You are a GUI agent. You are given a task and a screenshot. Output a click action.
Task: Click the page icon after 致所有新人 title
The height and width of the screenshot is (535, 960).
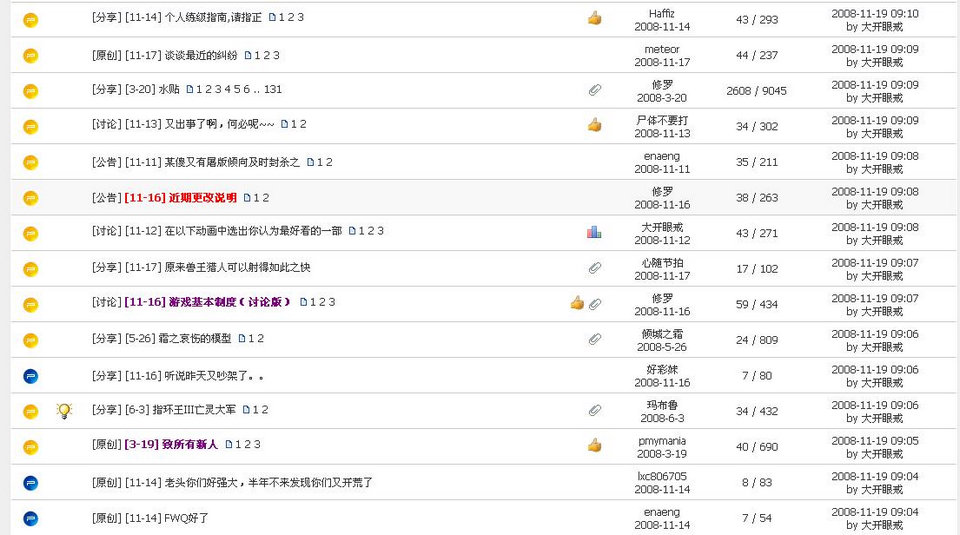click(x=229, y=444)
